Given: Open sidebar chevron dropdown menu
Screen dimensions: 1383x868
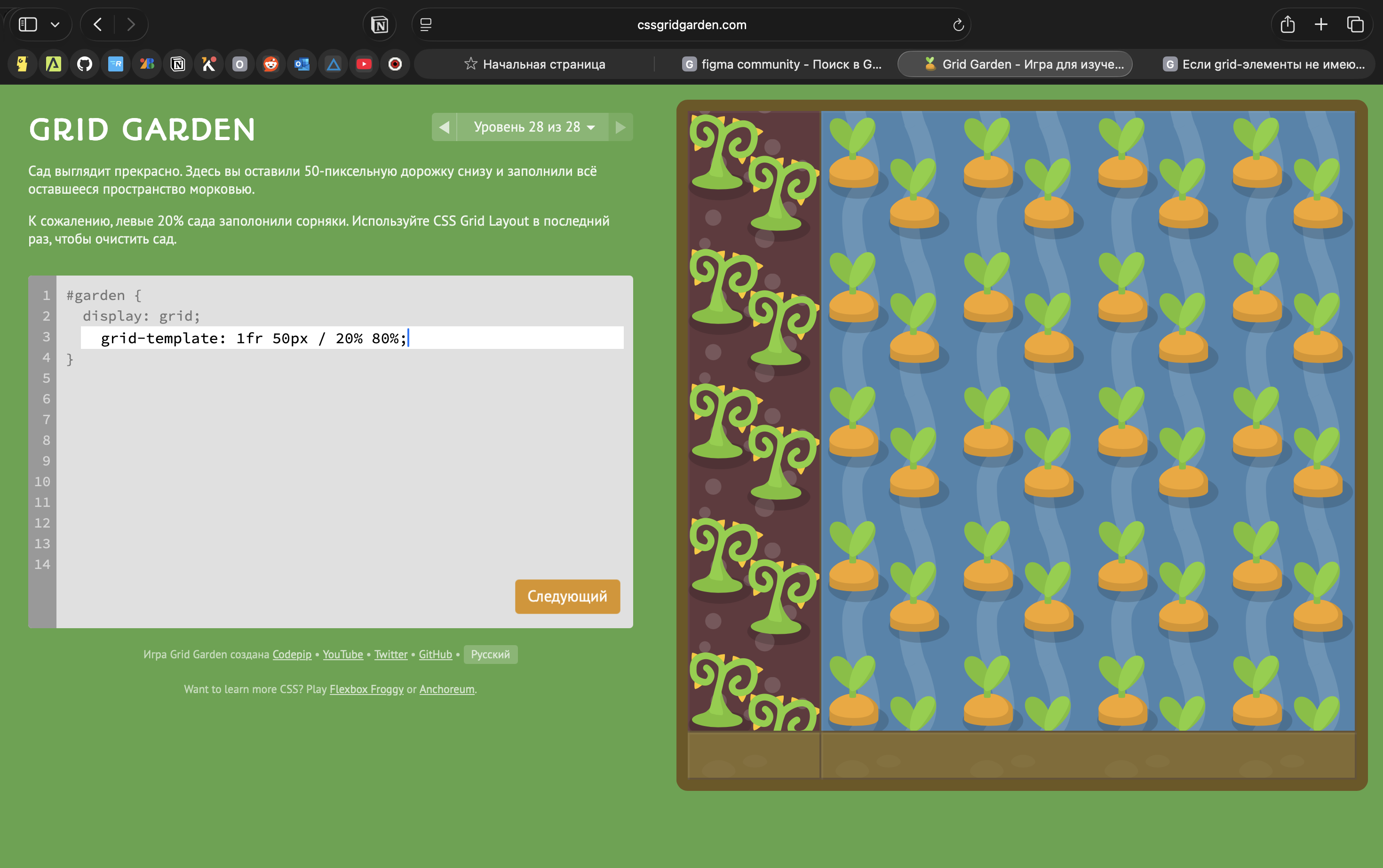Looking at the screenshot, I should click(x=55, y=24).
